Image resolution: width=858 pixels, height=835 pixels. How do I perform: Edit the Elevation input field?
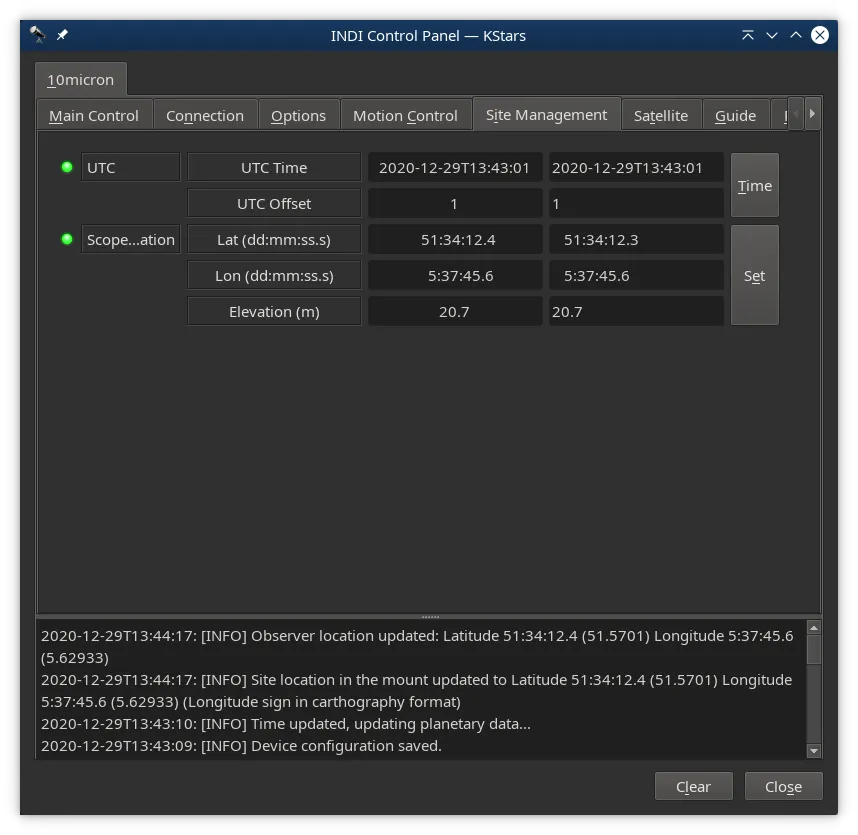636,312
